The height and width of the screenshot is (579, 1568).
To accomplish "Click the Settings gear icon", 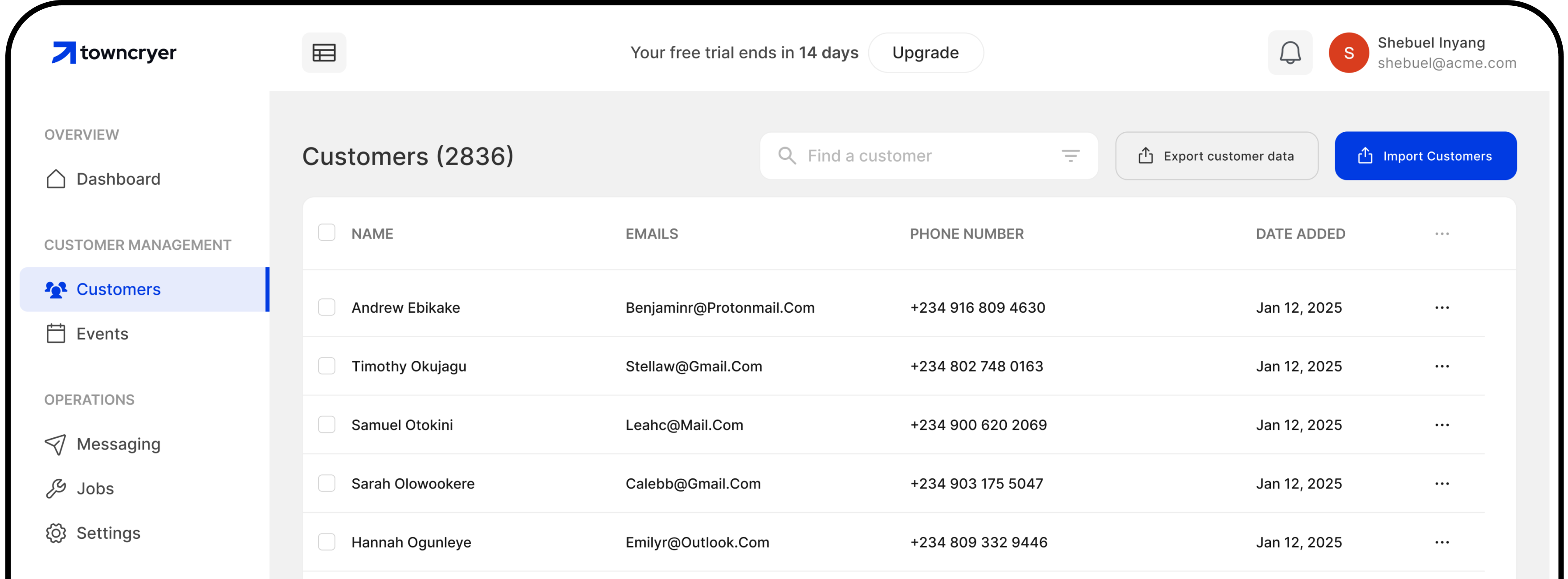I will coord(56,533).
